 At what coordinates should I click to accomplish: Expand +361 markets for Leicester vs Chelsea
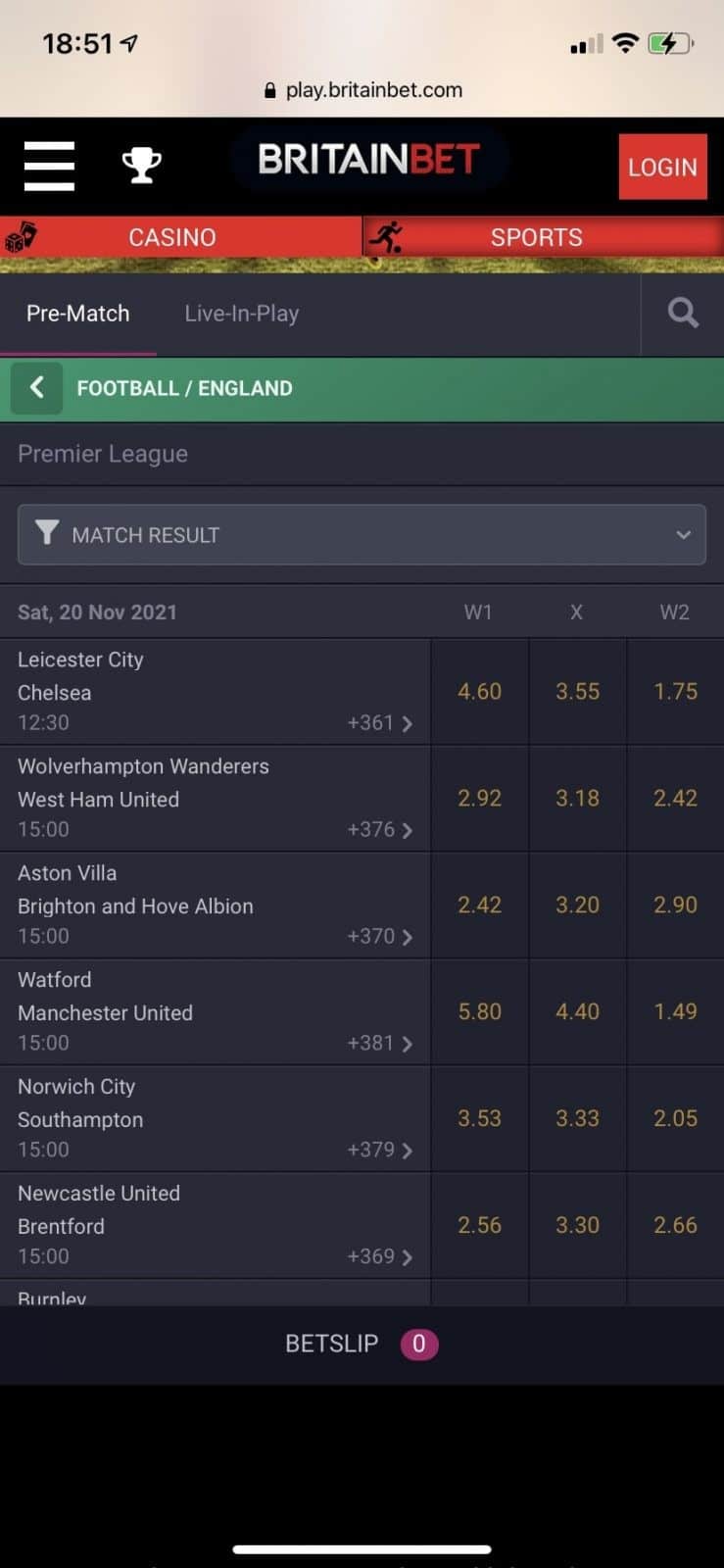point(380,723)
